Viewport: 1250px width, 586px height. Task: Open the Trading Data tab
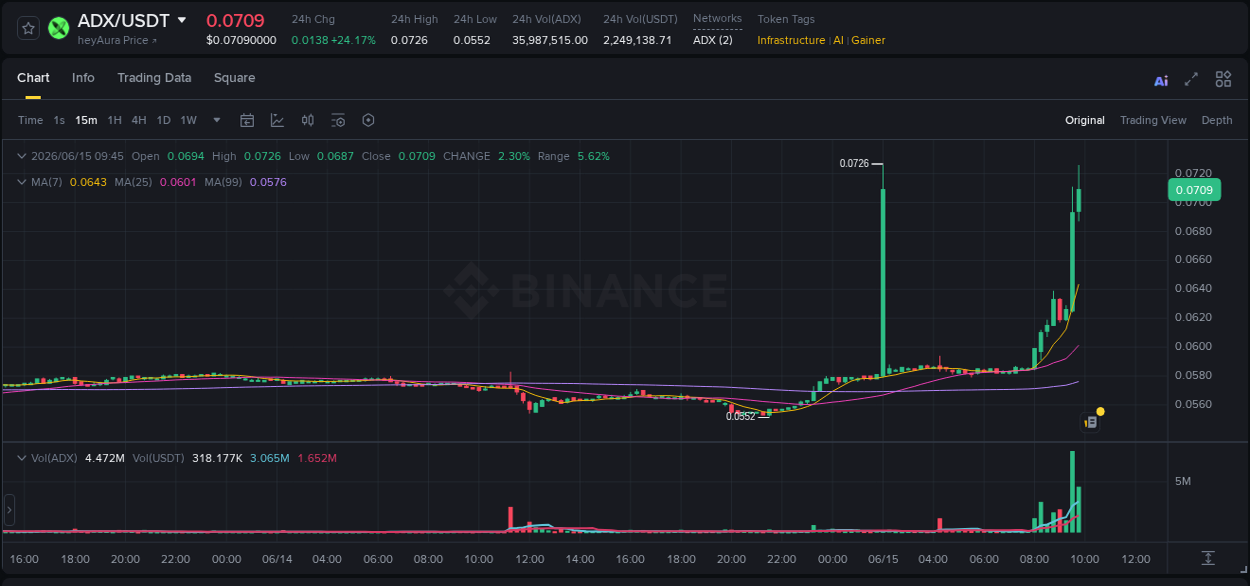point(154,78)
